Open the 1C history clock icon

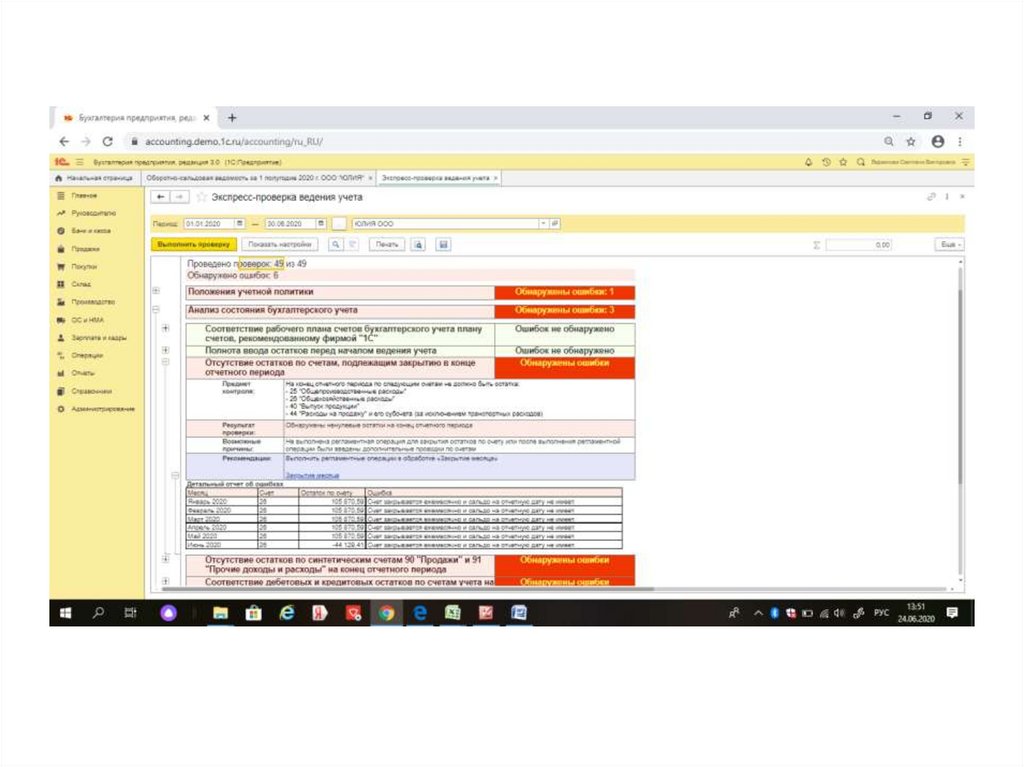pyautogui.click(x=826, y=161)
